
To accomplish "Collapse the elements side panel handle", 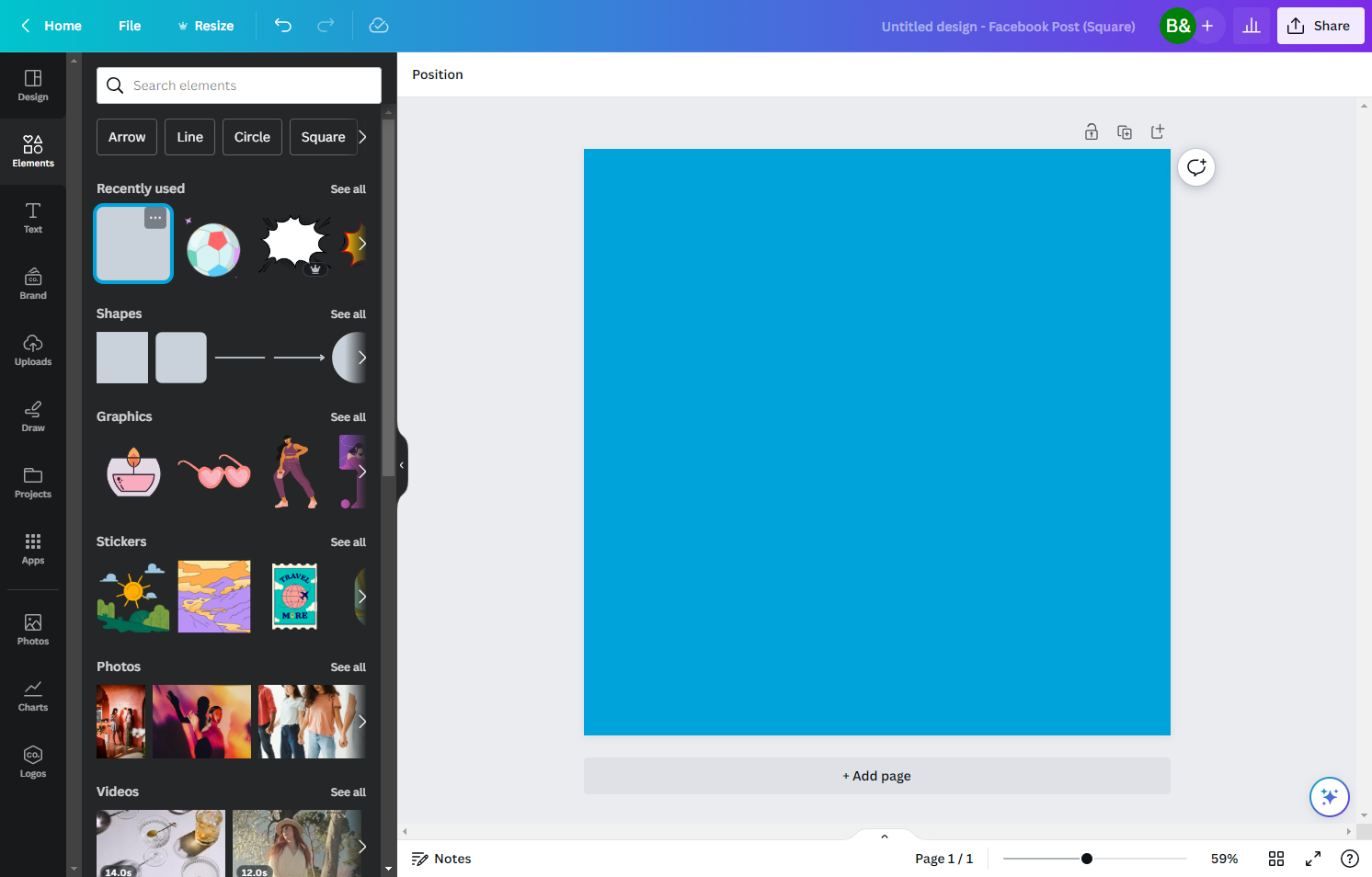I will (402, 465).
